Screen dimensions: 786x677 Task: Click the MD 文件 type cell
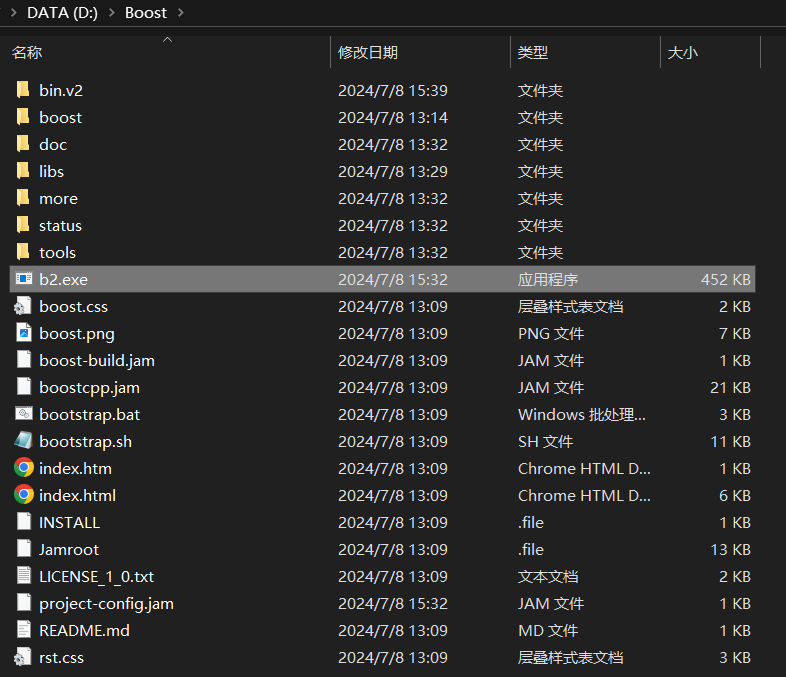coord(547,631)
